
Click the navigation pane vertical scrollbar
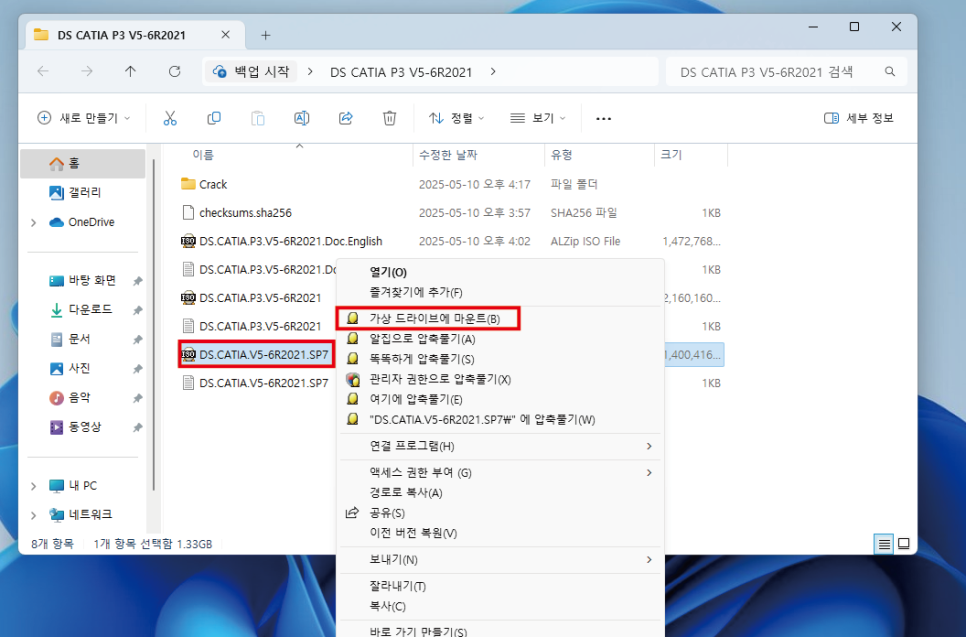153,325
